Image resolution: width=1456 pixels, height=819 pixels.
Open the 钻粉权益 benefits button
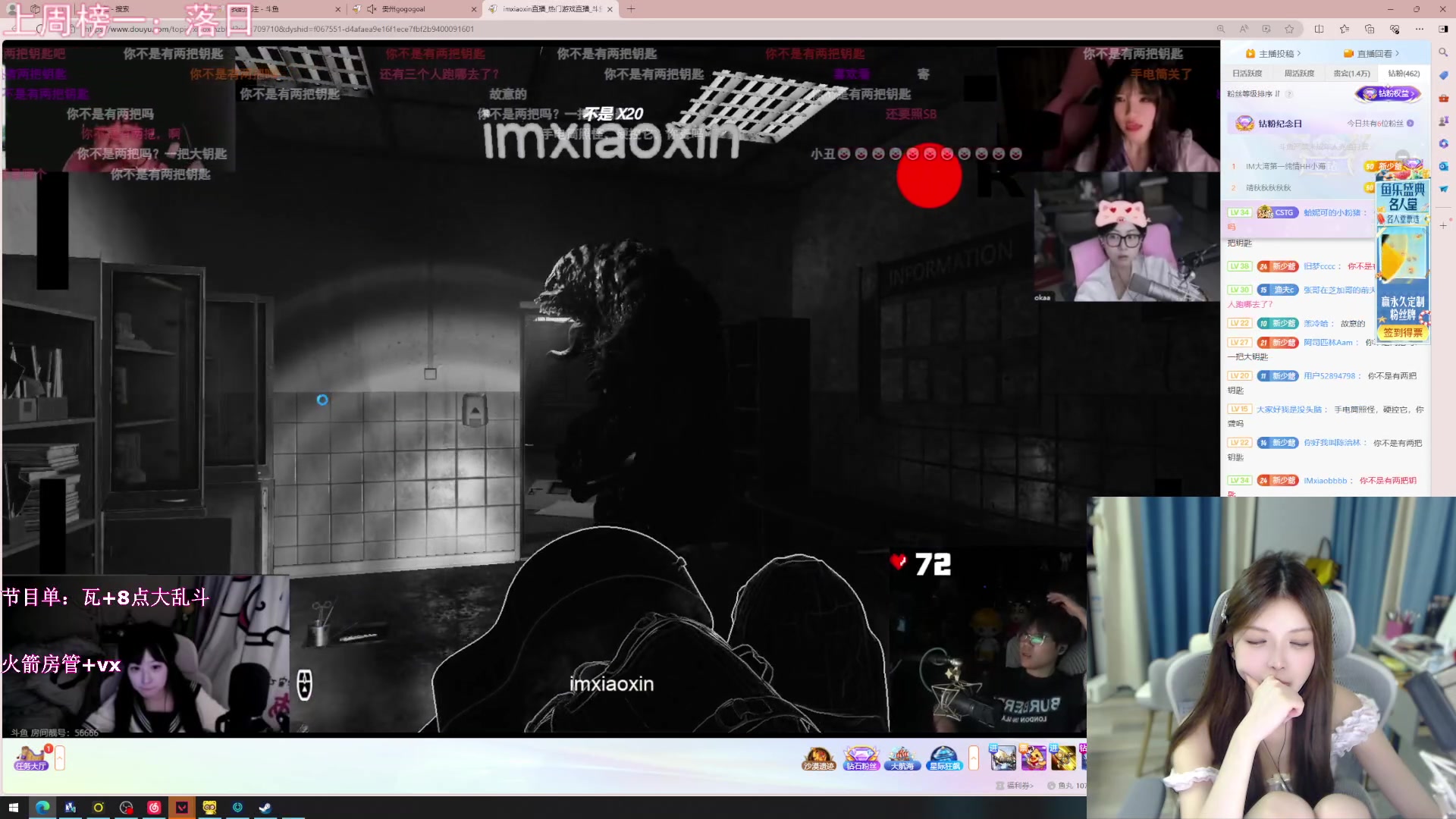(1388, 94)
